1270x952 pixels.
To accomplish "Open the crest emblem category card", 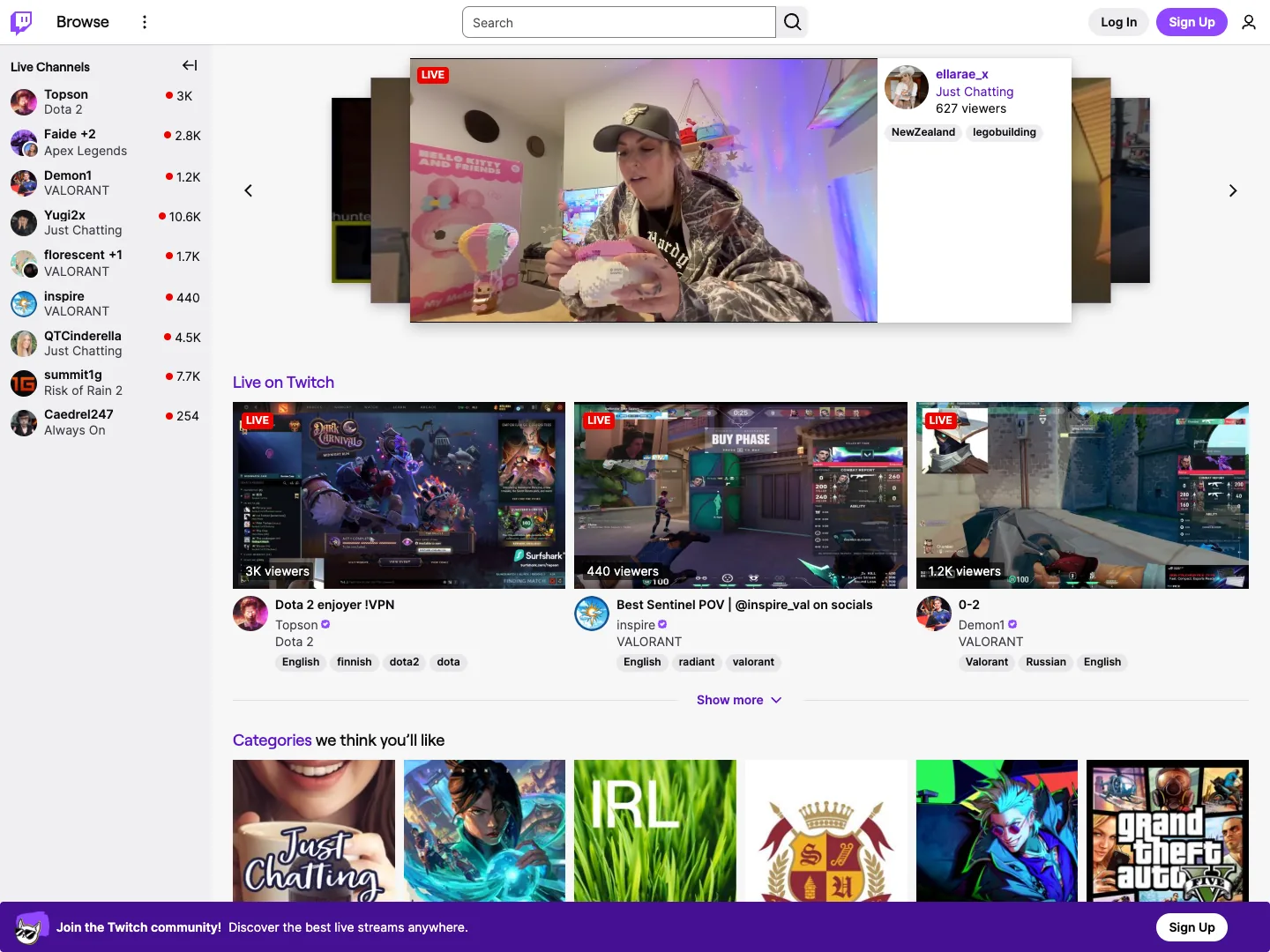I will (826, 831).
